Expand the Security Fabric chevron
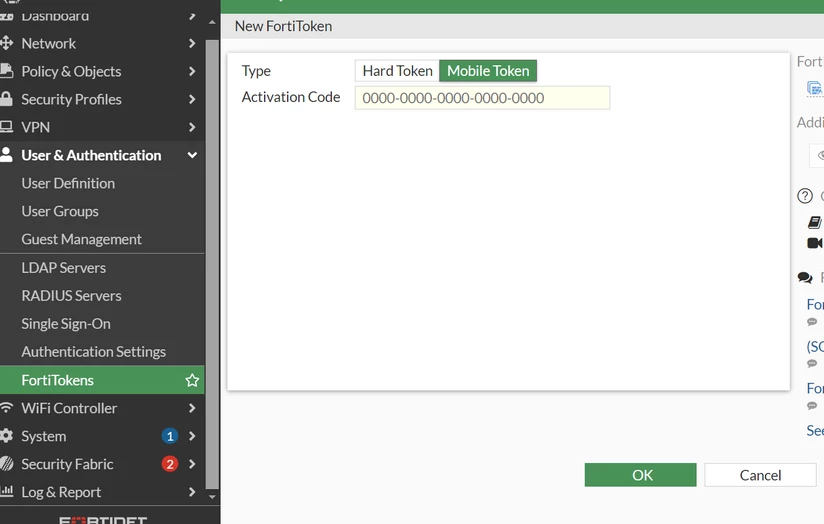The height and width of the screenshot is (524, 824). [192, 464]
